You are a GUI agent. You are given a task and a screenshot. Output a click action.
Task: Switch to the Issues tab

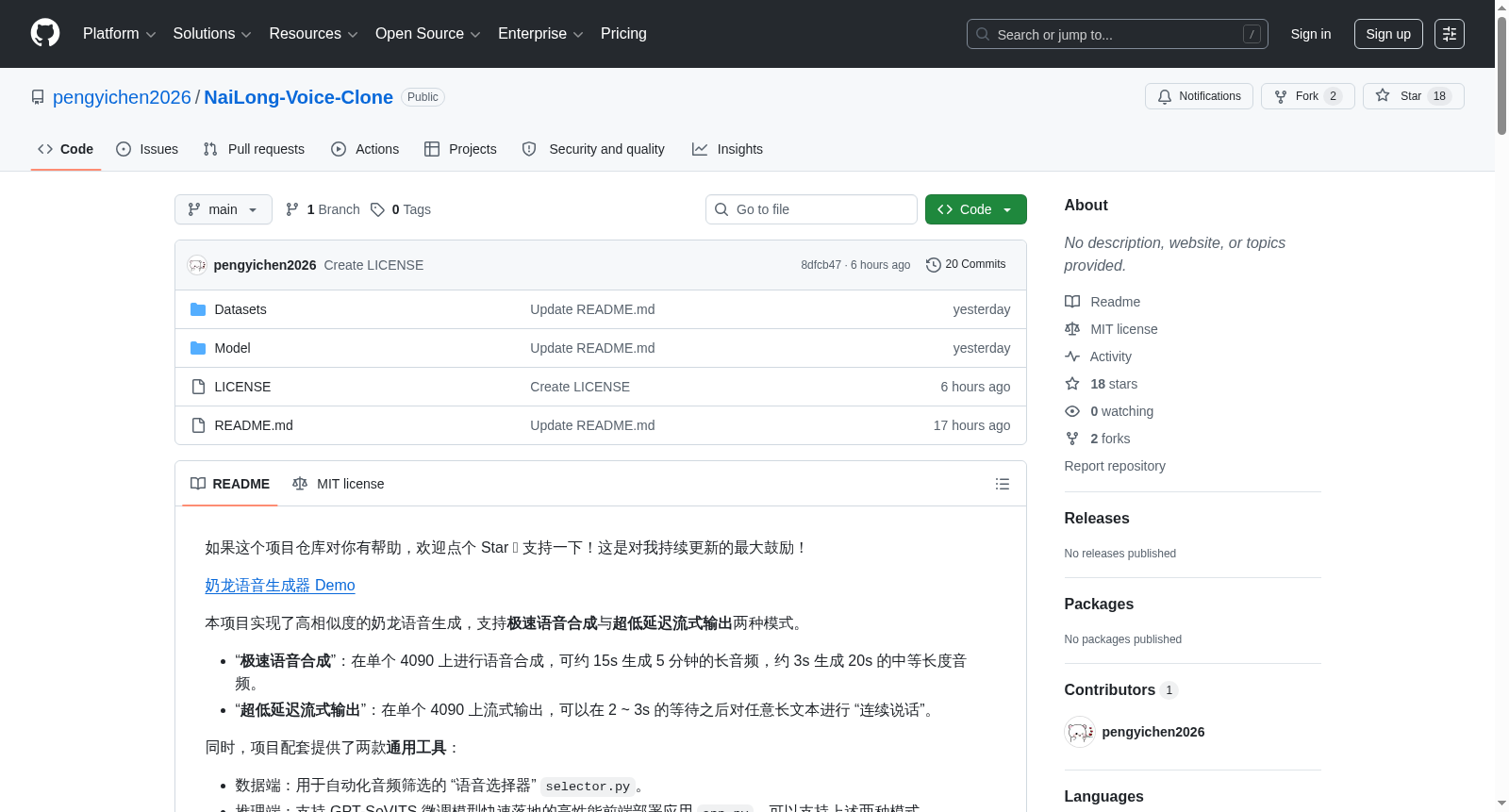point(147,149)
